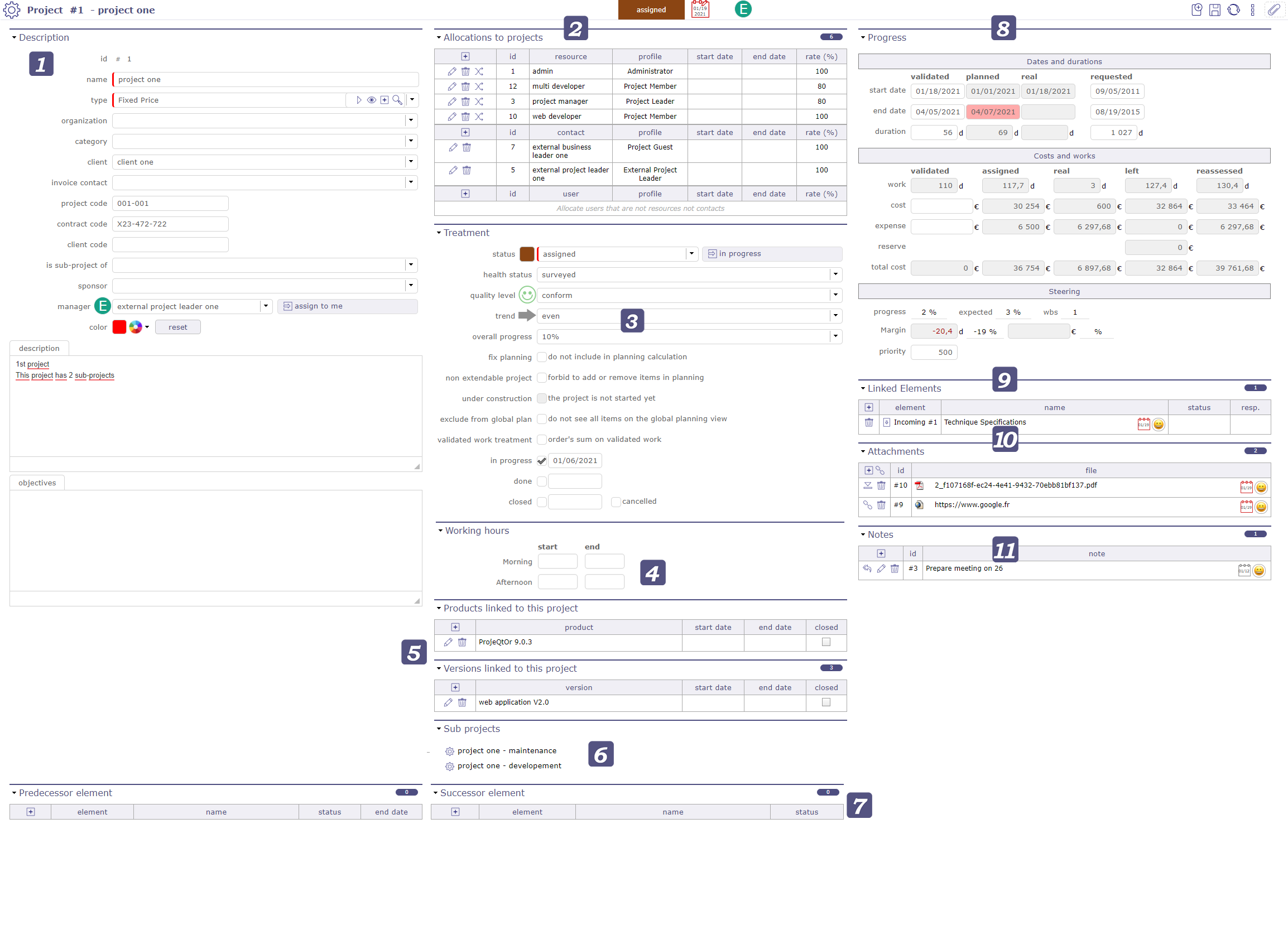Open the health status dropdown showing surveyed
The image size is (1288, 949).
837,274
